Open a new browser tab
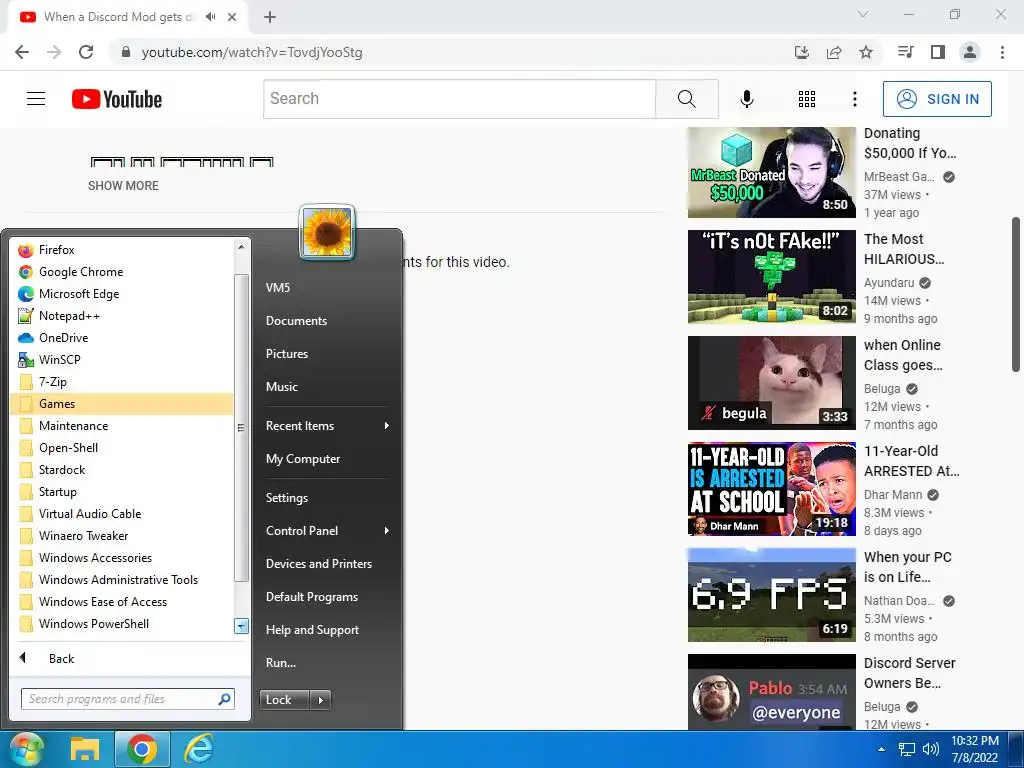The height and width of the screenshot is (768, 1024). [x=270, y=17]
